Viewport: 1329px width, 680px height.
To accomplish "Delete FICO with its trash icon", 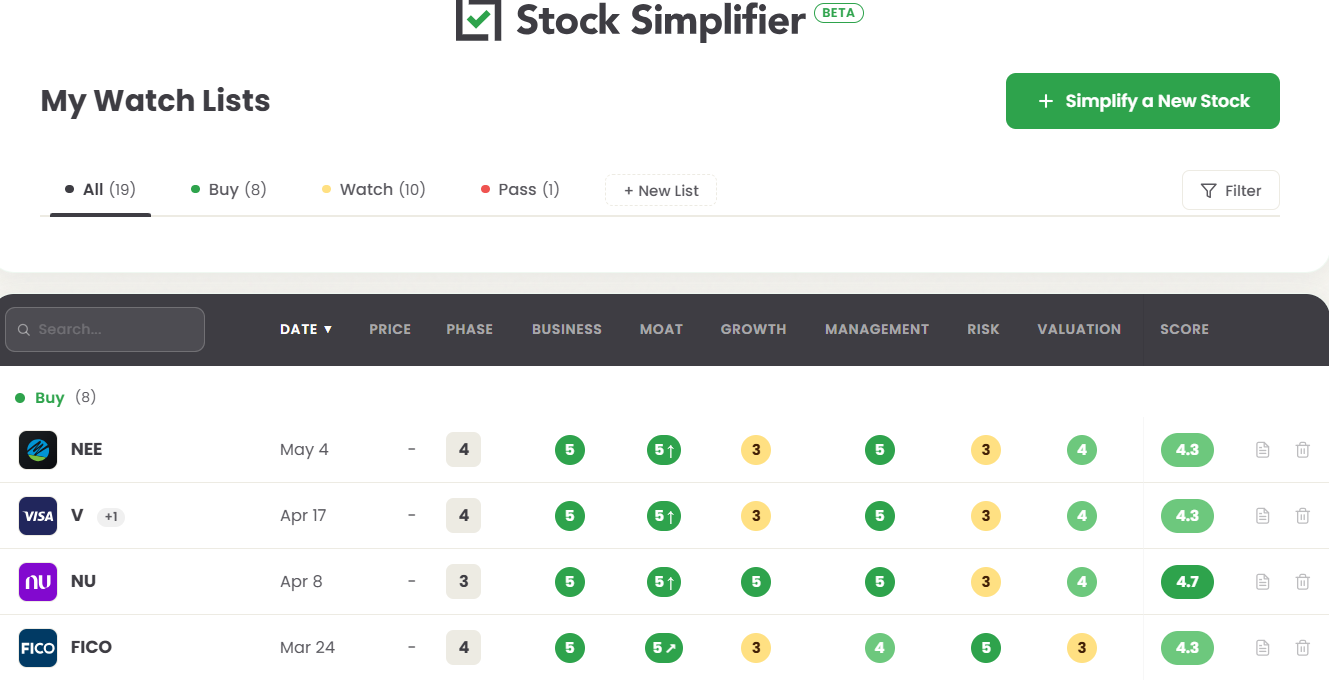I will 1302,648.
